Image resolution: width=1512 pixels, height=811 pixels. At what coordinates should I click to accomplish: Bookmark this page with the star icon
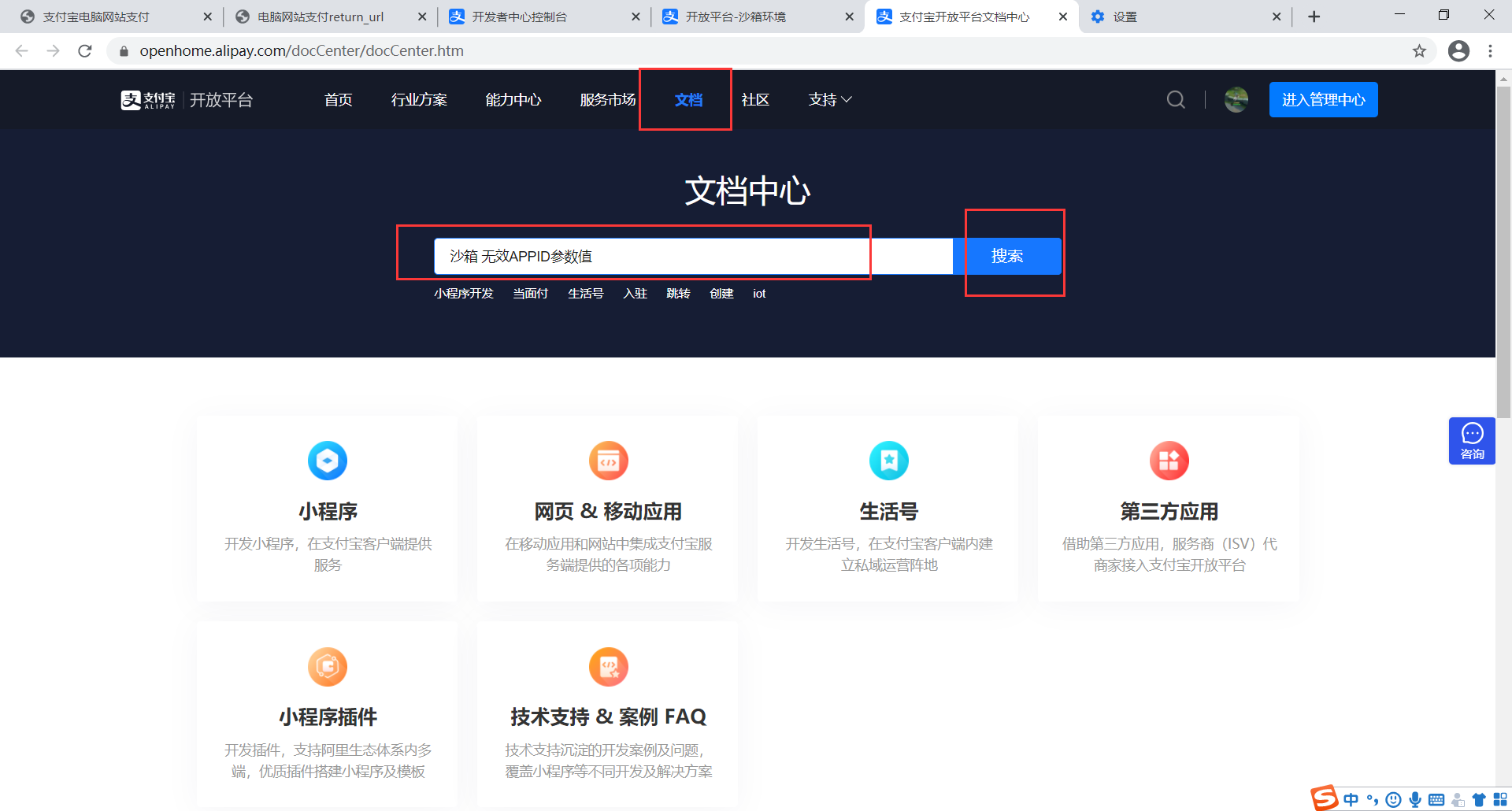[x=1419, y=51]
